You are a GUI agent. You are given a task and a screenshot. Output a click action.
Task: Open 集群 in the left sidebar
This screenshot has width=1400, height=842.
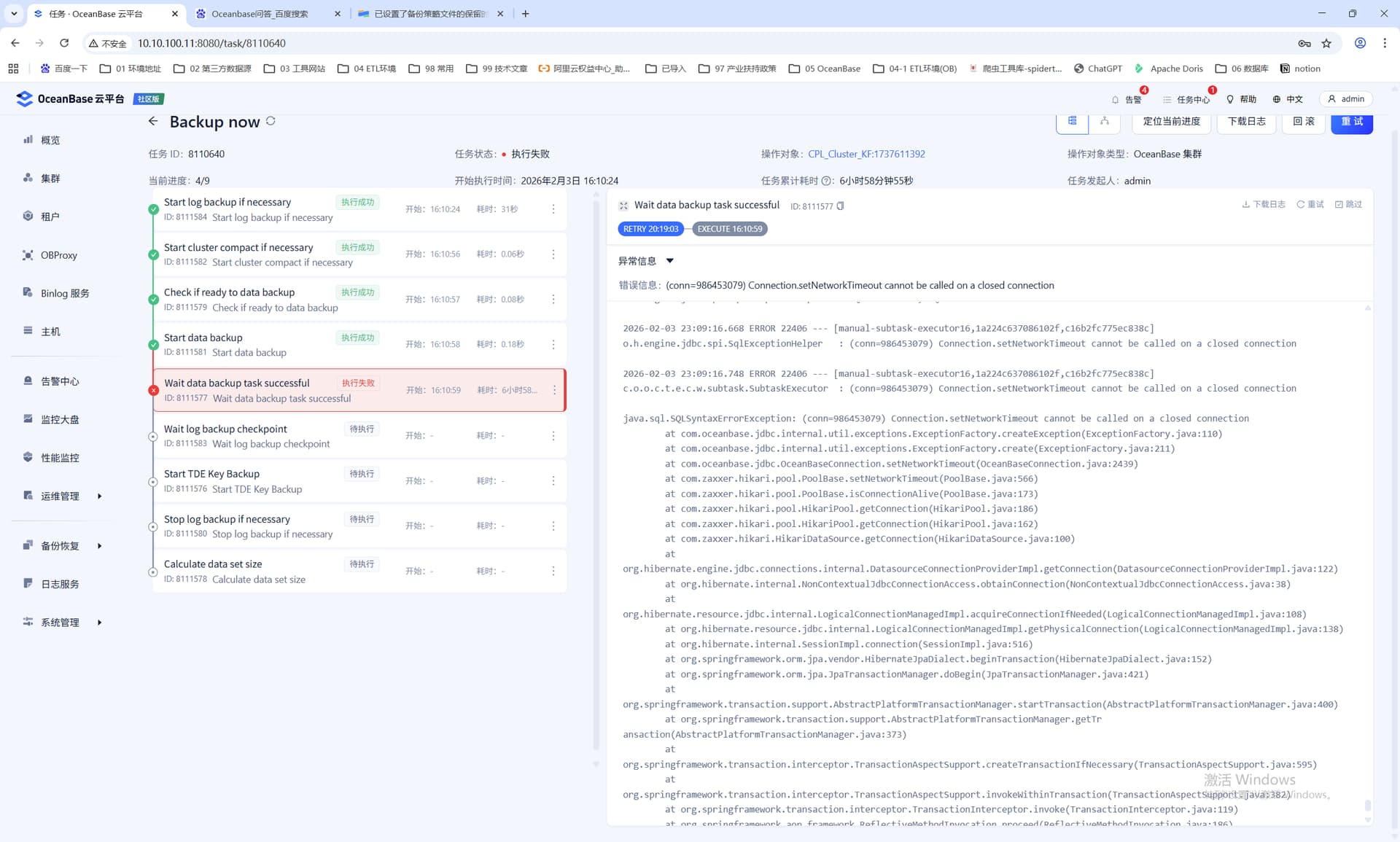coord(50,179)
